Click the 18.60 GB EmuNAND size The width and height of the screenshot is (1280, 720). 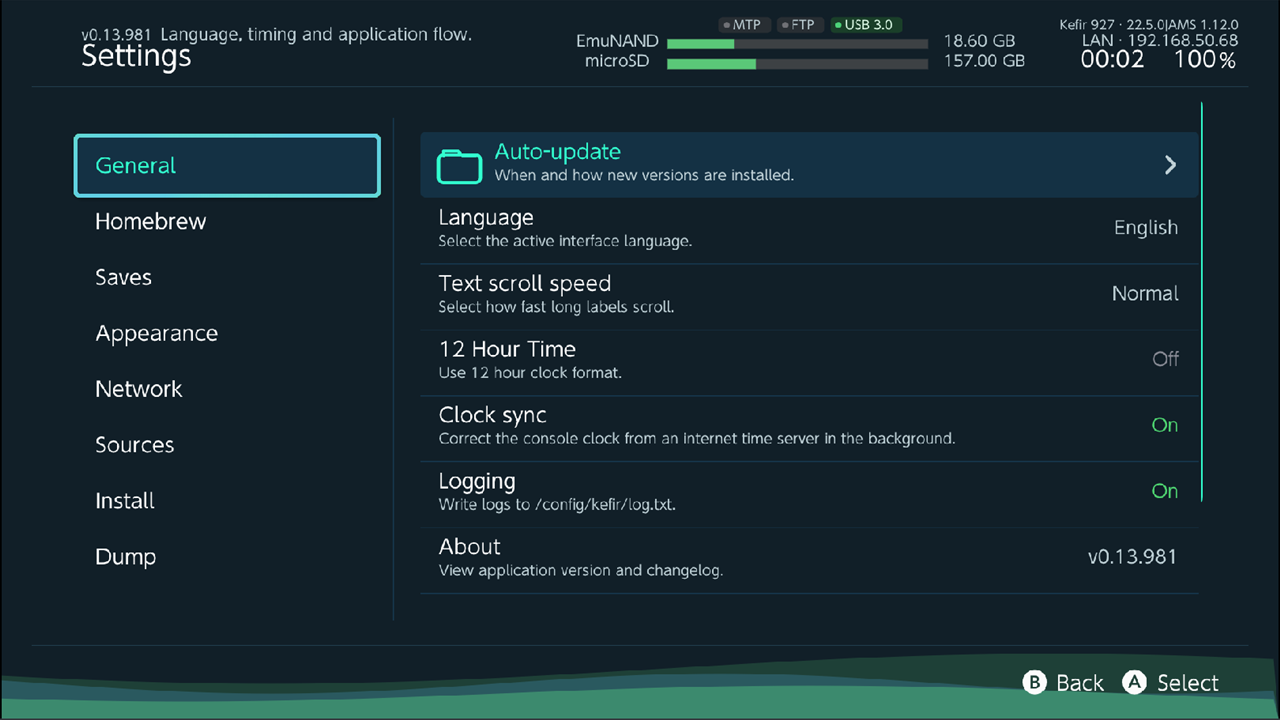click(x=979, y=42)
